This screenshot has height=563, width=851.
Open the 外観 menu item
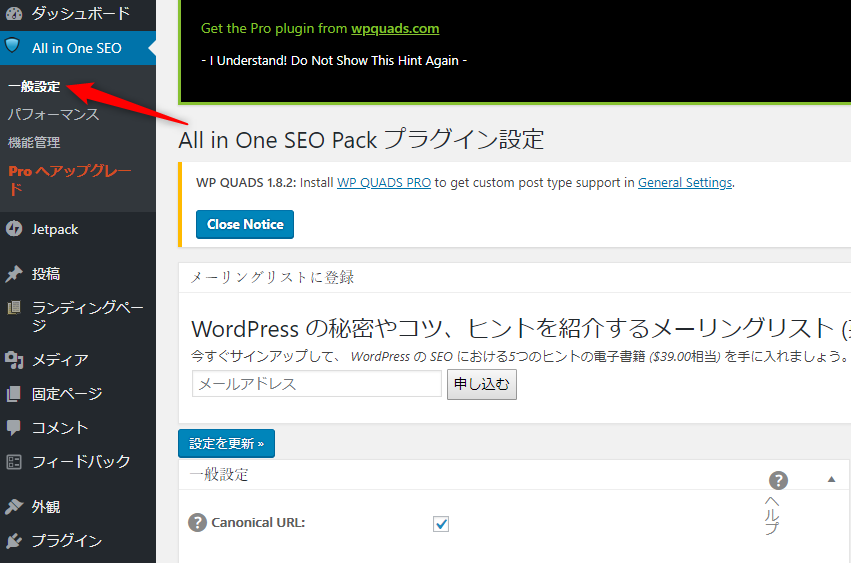click(78, 507)
